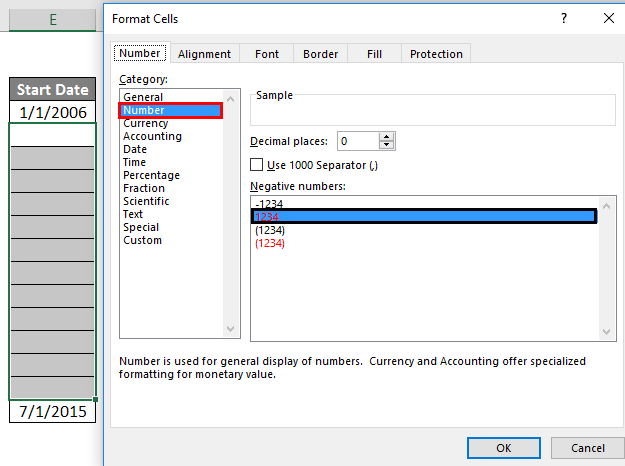Screen dimensions: 625x466
Task: Select Currency in Category list
Action: (145, 123)
